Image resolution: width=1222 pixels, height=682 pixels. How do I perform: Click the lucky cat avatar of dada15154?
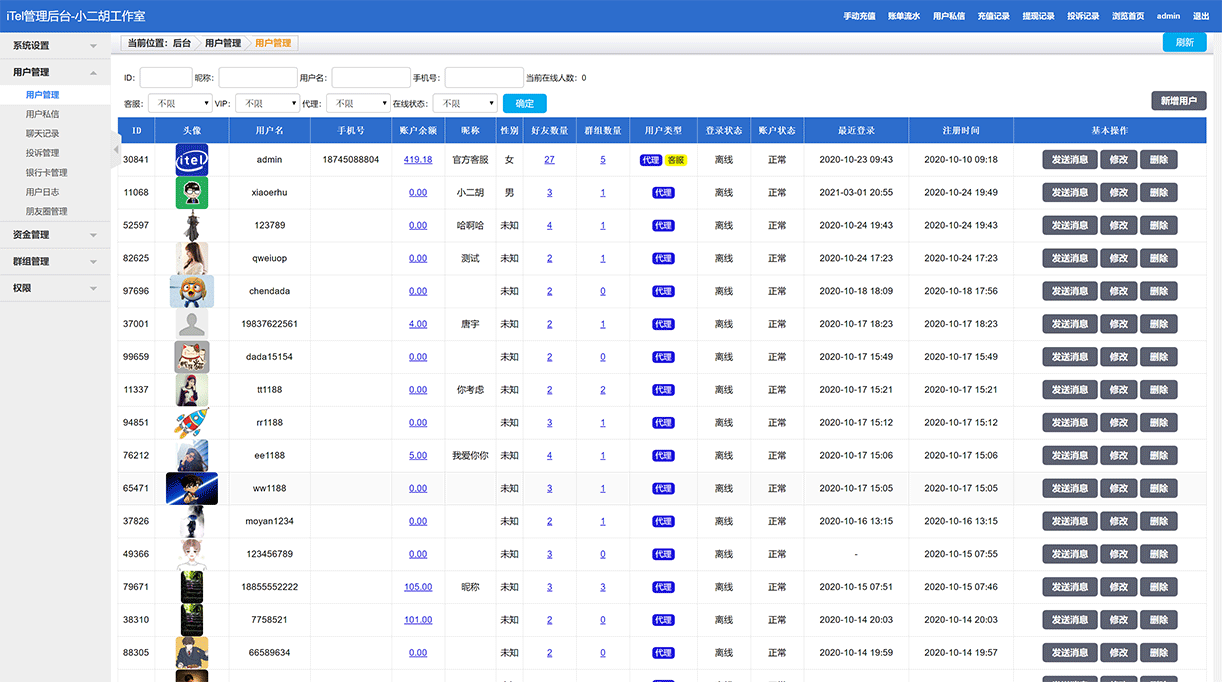point(191,357)
